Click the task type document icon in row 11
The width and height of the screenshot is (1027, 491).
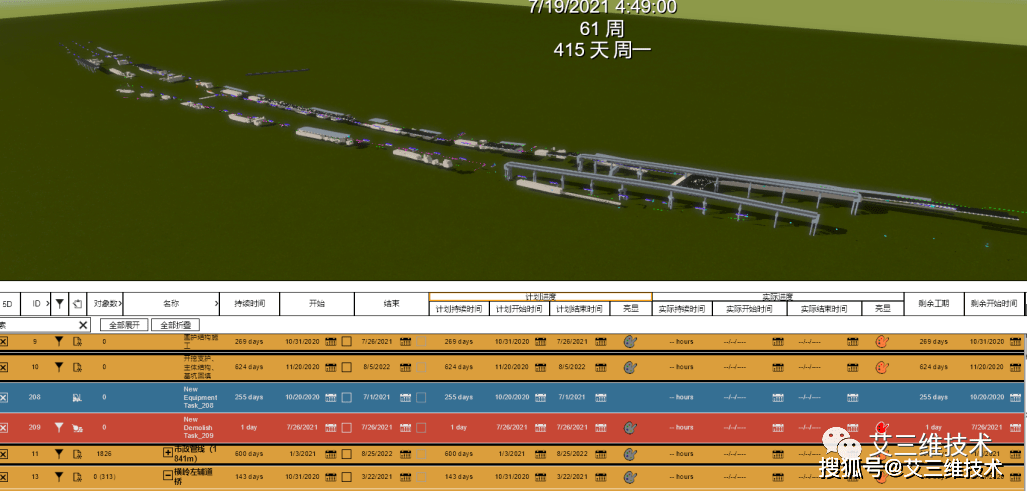77,453
